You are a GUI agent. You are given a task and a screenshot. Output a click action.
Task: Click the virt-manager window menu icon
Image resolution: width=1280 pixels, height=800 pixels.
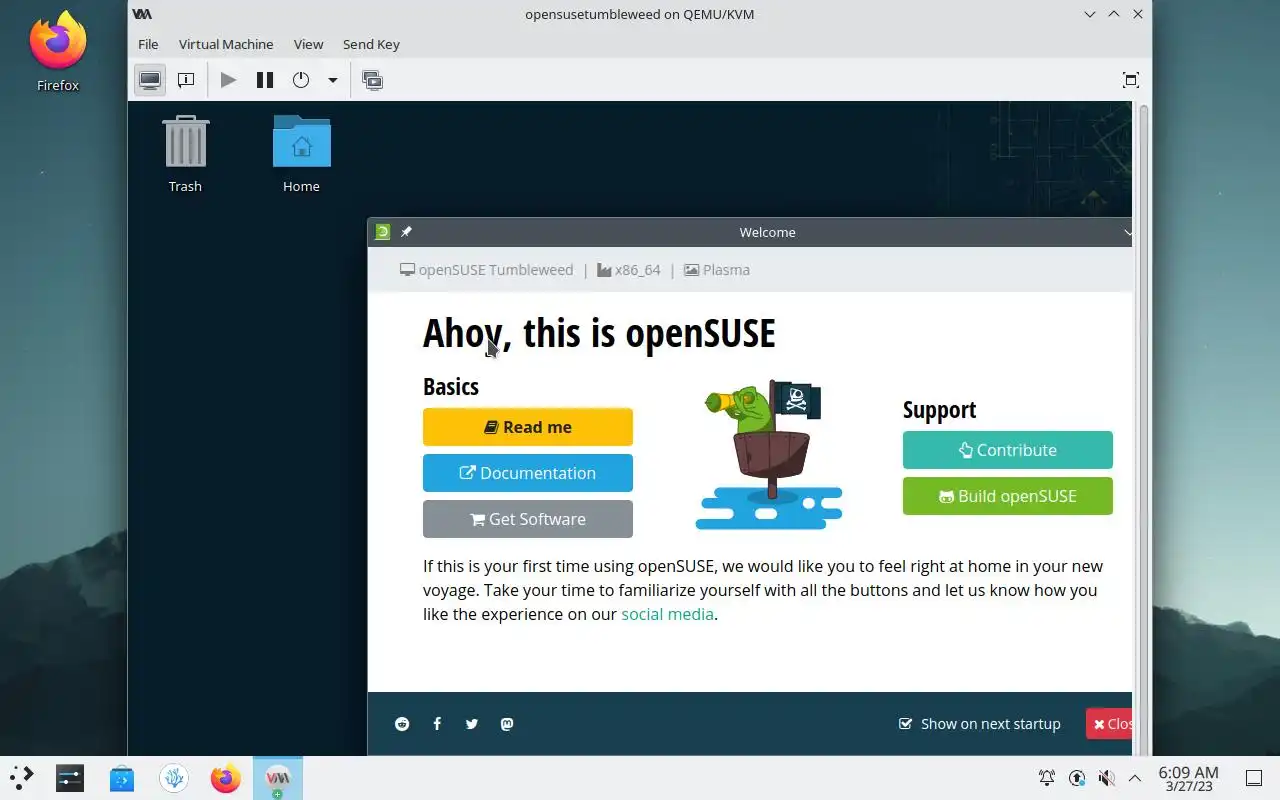142,14
